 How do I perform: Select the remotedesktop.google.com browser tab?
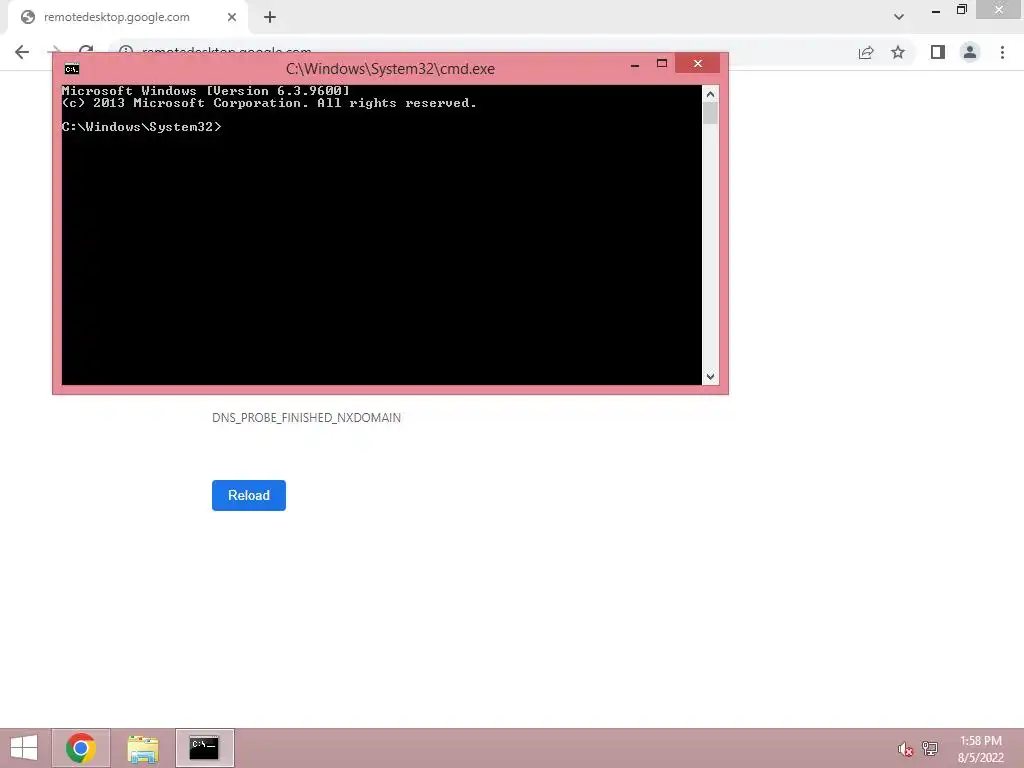pos(127,17)
